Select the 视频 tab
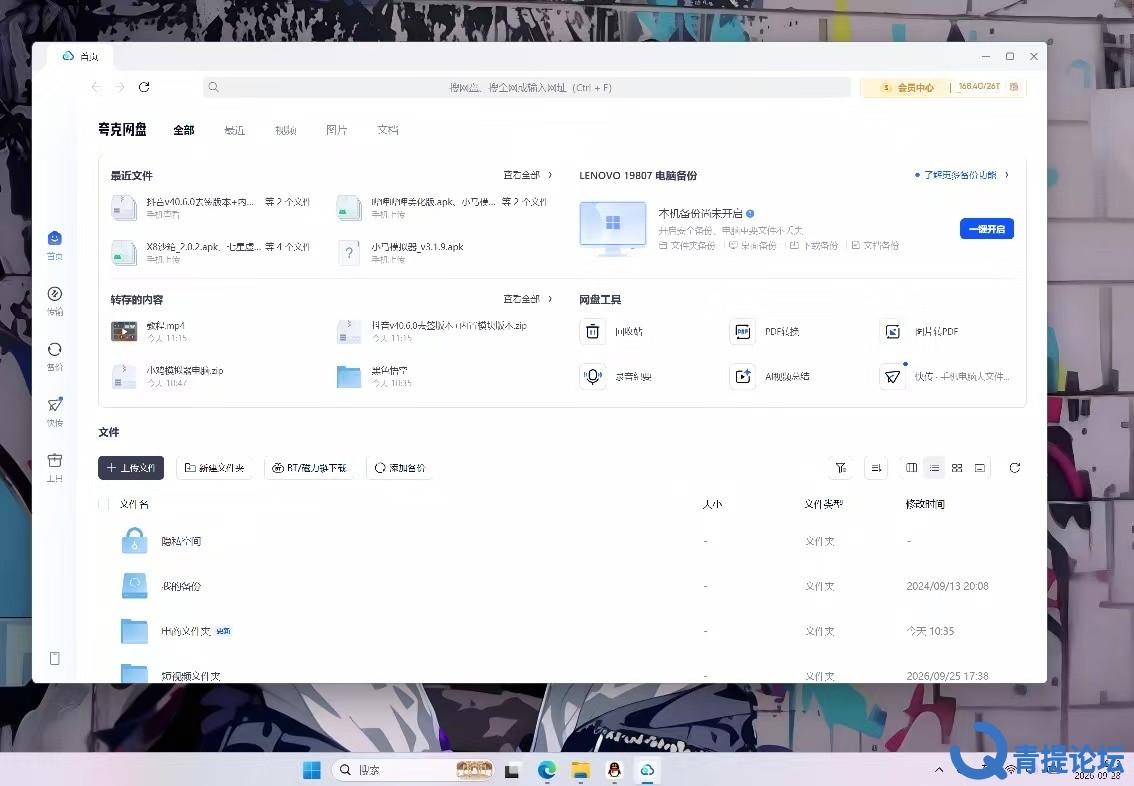1134x786 pixels. pyautogui.click(x=286, y=130)
